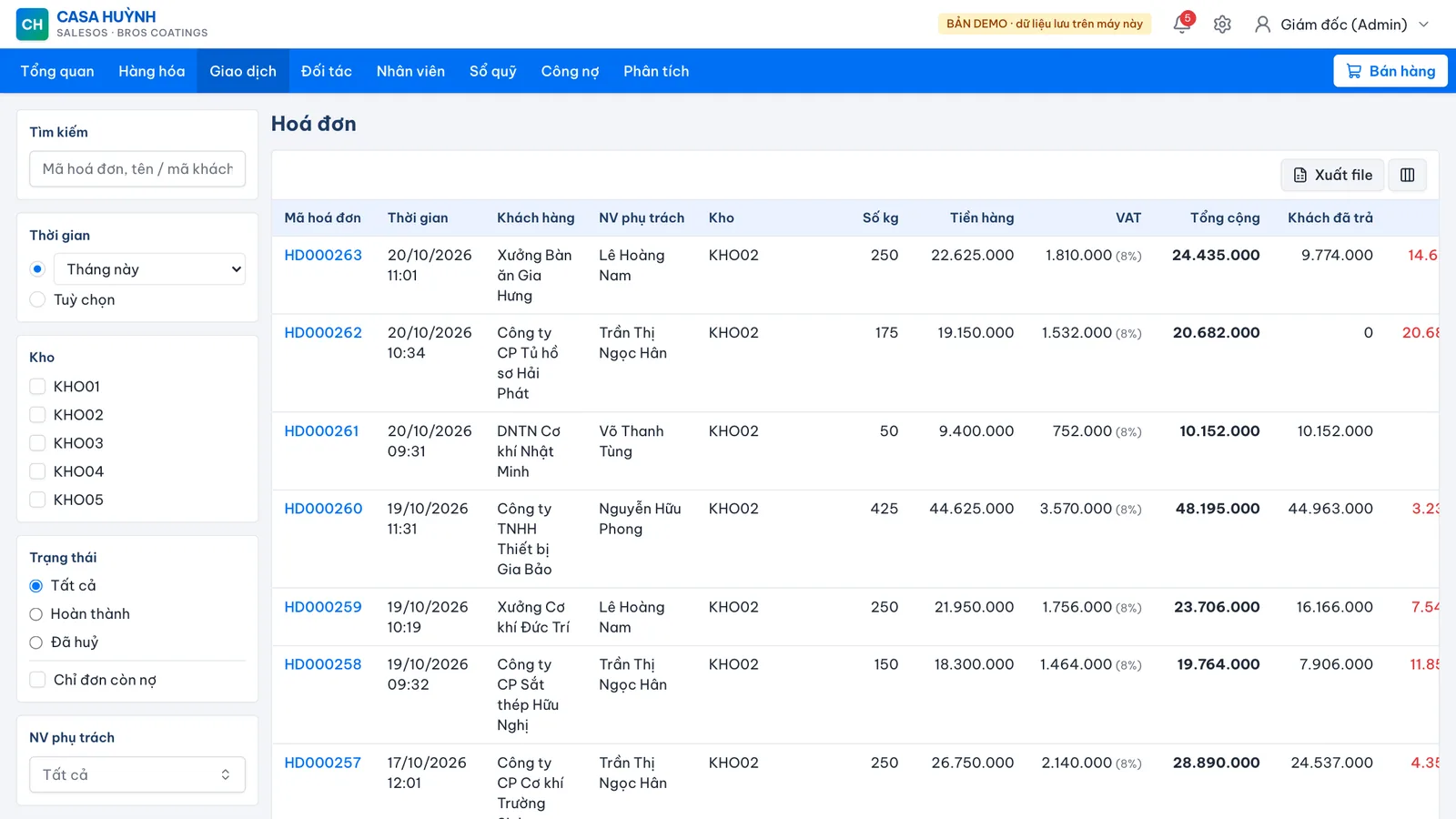Viewport: 1456px width, 819px height.
Task: Click the CH logo icon
Action: pyautogui.click(x=33, y=25)
